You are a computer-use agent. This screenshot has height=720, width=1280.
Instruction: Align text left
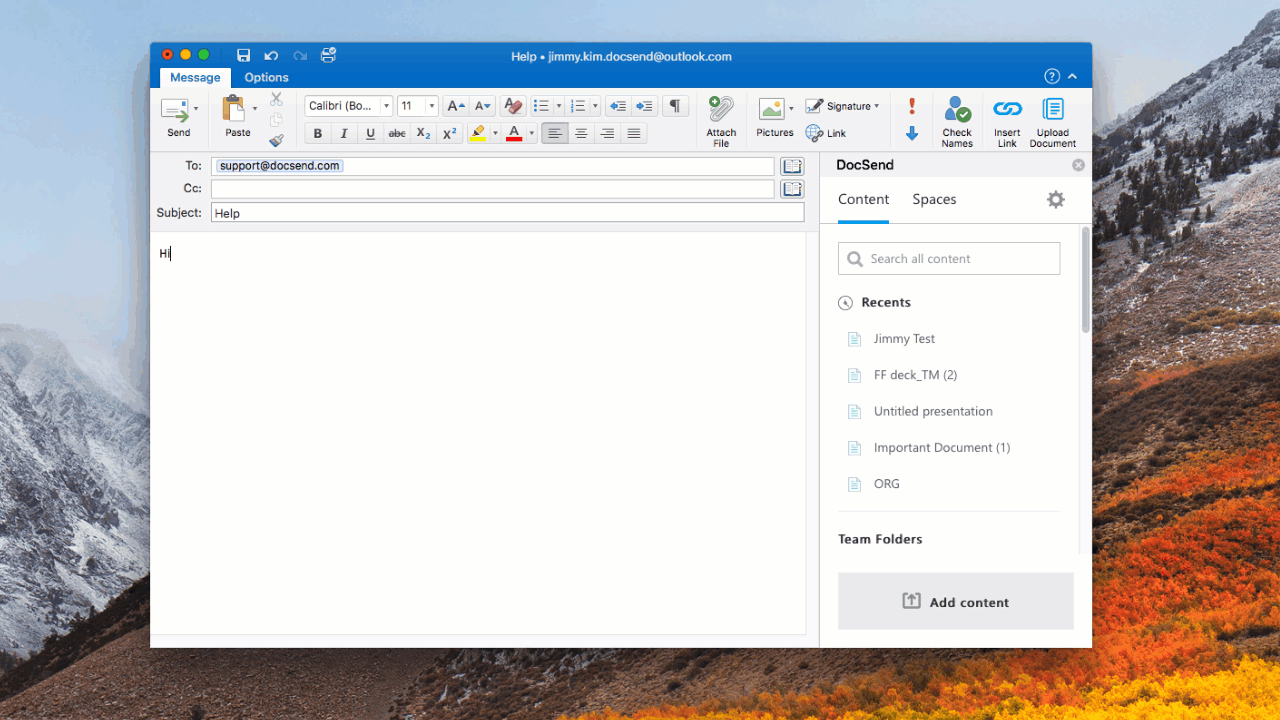(x=554, y=134)
